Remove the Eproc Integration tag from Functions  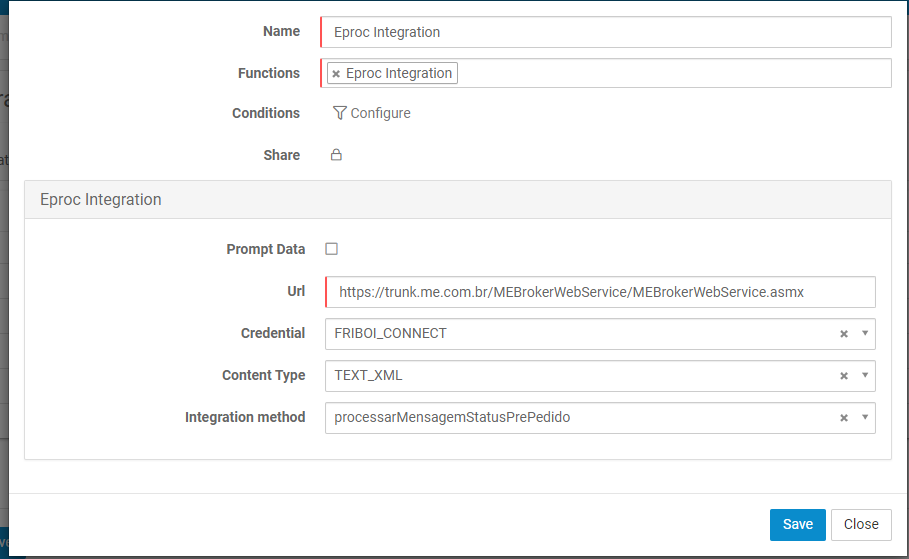336,74
